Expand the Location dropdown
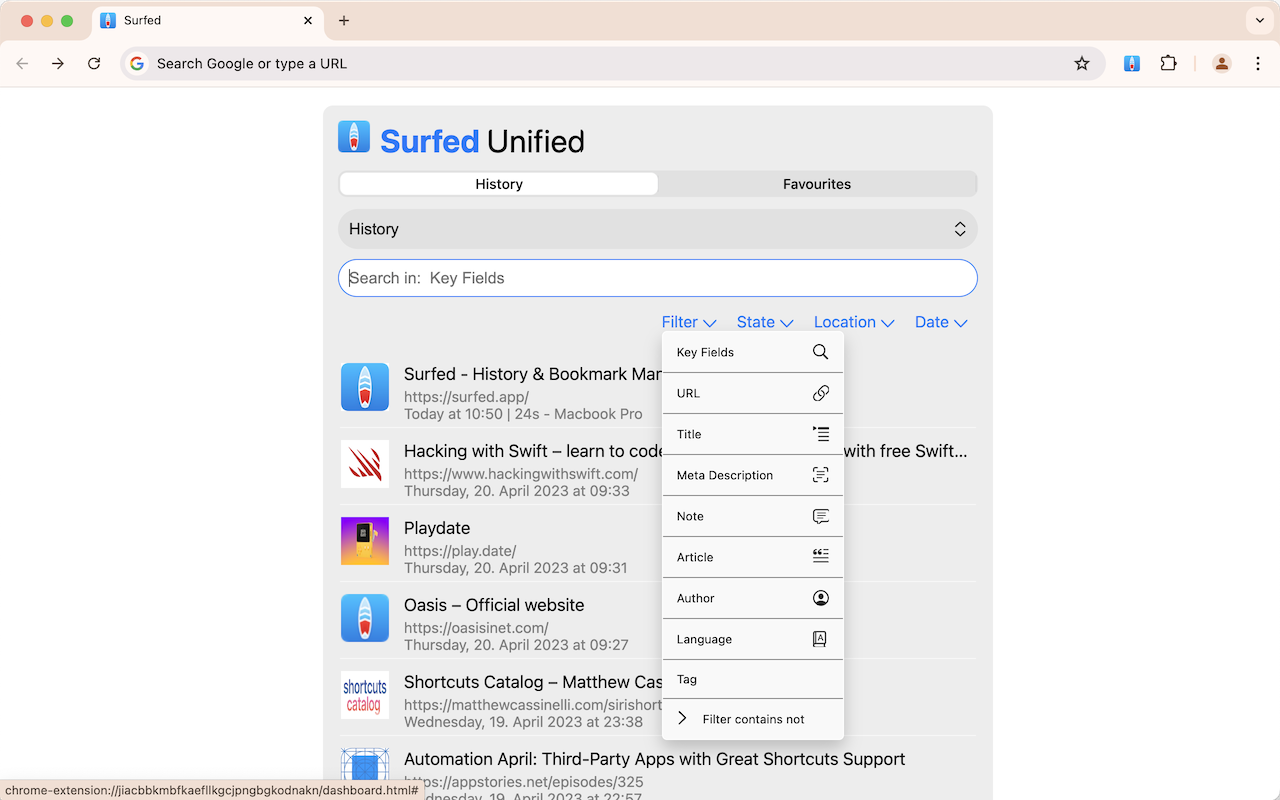This screenshot has height=800, width=1280. 853,322
